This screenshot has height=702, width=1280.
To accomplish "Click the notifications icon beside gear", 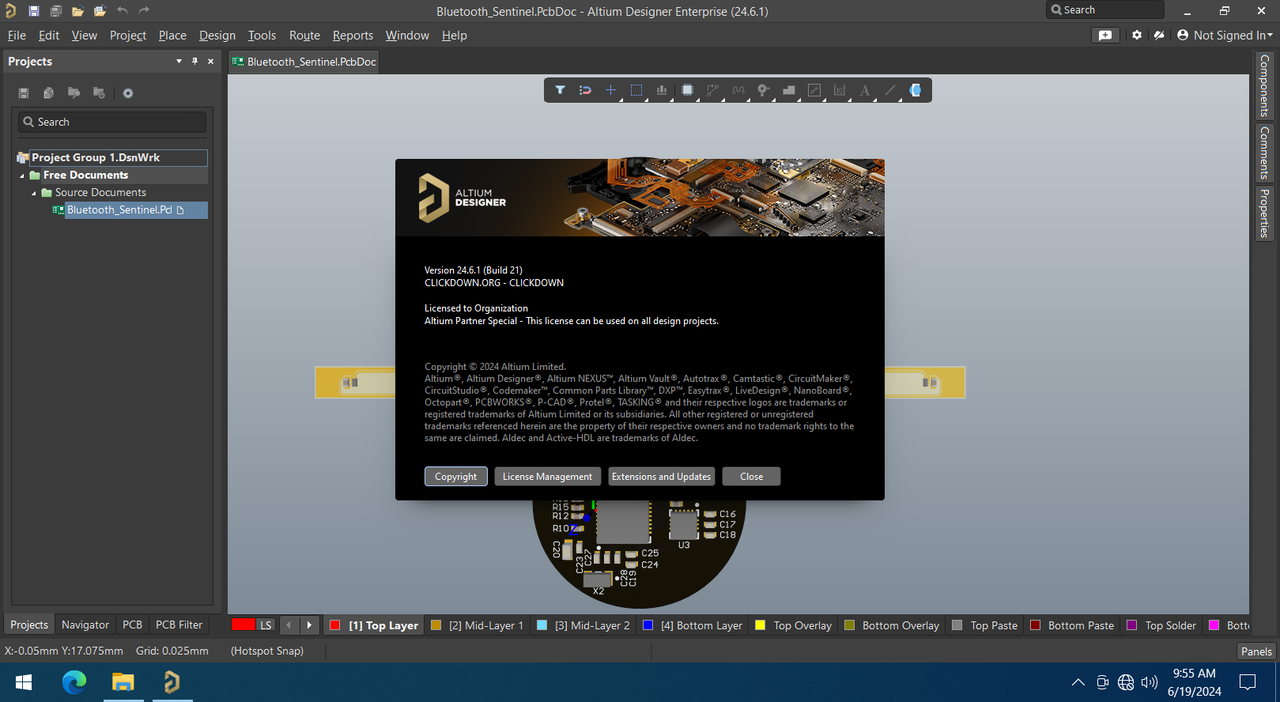I will pos(1159,35).
